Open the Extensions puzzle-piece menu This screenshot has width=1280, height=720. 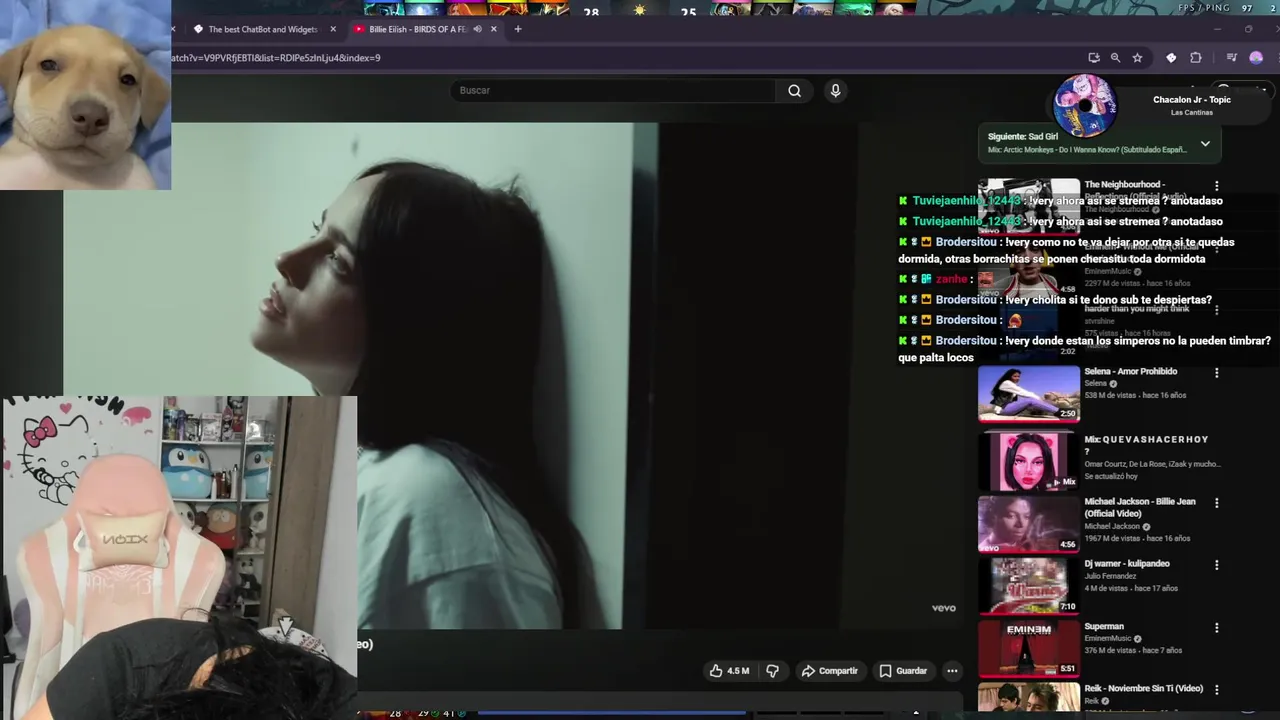click(1195, 58)
